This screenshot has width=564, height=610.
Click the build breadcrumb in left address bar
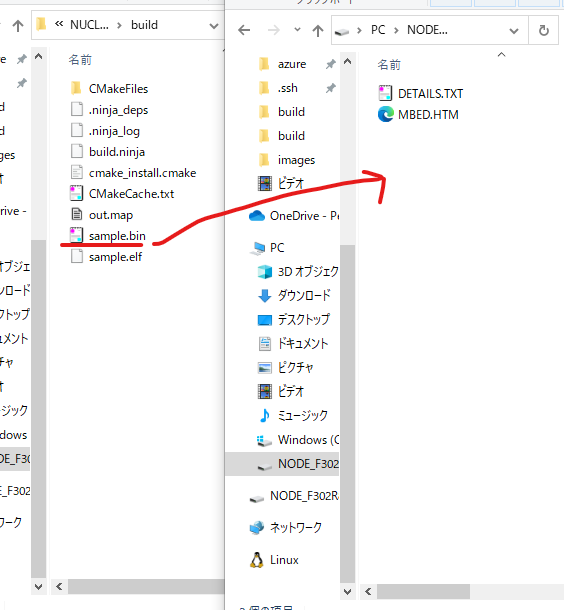click(144, 25)
